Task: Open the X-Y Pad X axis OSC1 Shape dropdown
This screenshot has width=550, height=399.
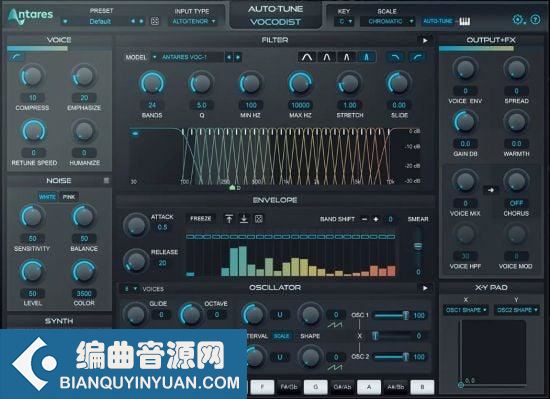Action: click(465, 310)
